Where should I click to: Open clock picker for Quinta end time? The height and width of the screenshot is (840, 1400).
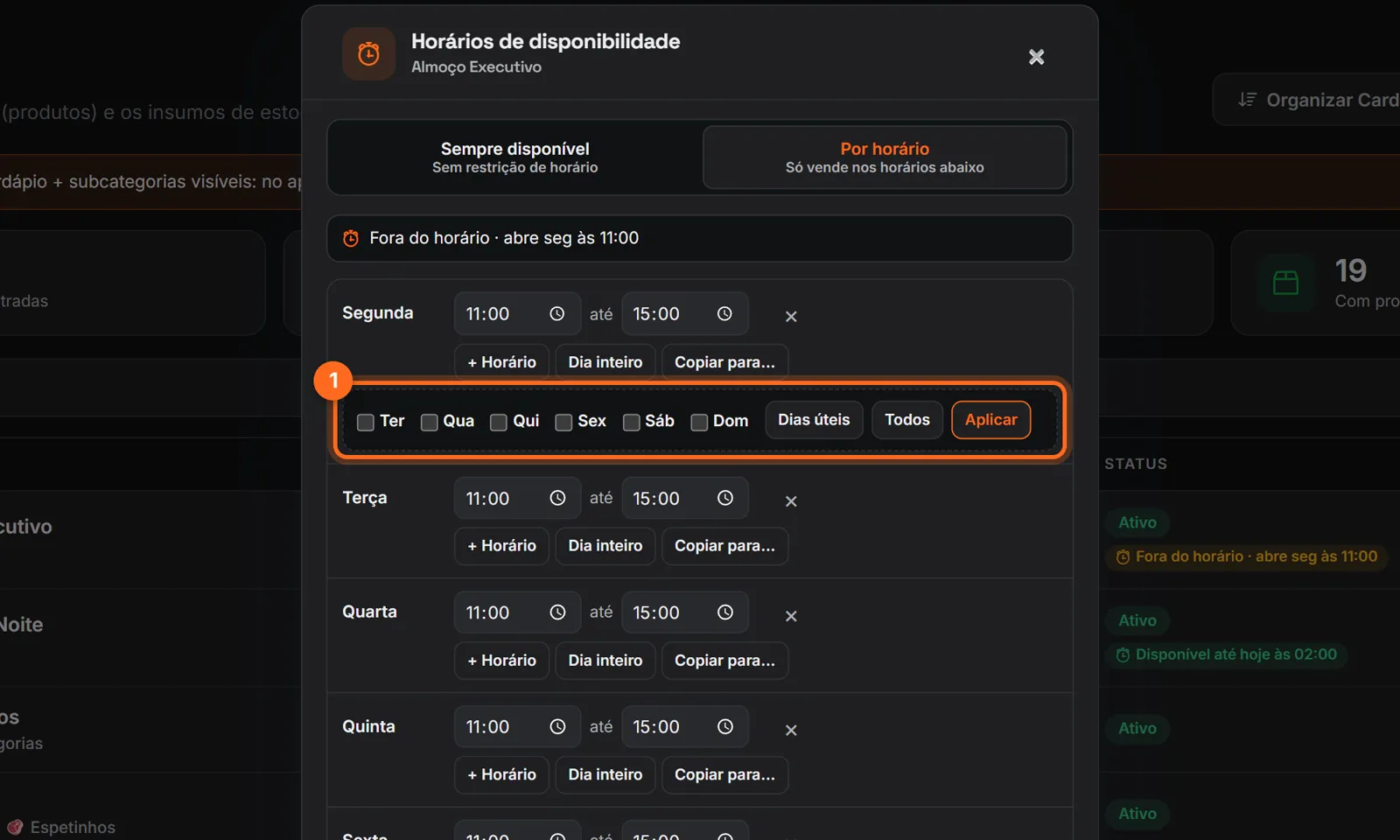pos(724,727)
